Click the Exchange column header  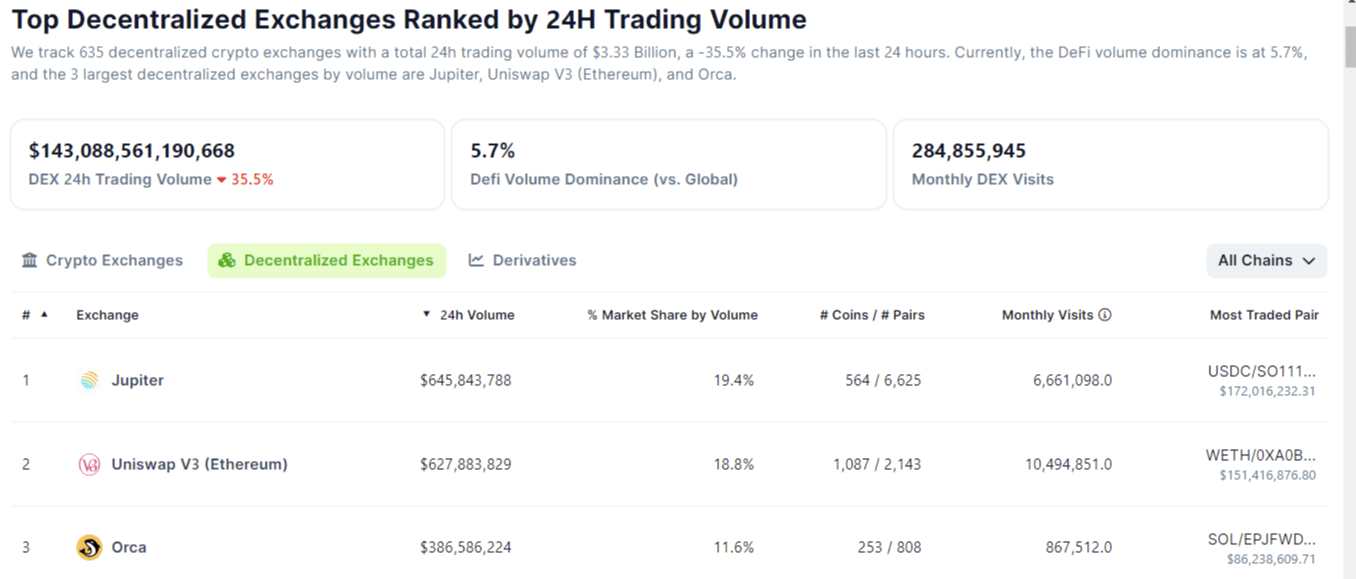pos(107,315)
